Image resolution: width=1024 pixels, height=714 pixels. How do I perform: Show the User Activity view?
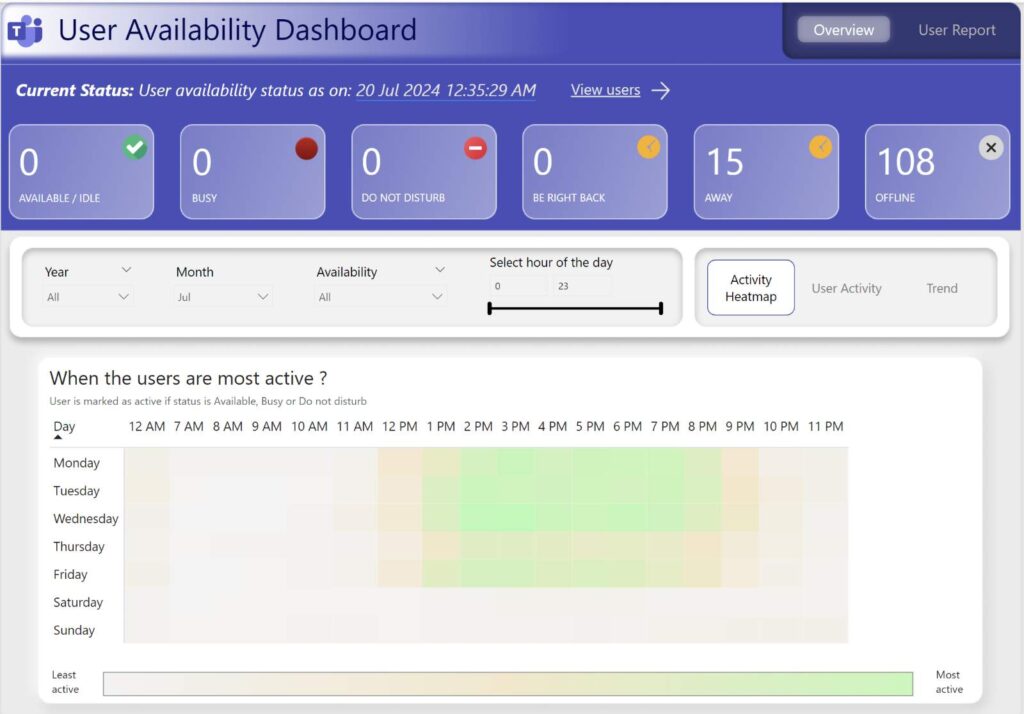[x=846, y=289]
